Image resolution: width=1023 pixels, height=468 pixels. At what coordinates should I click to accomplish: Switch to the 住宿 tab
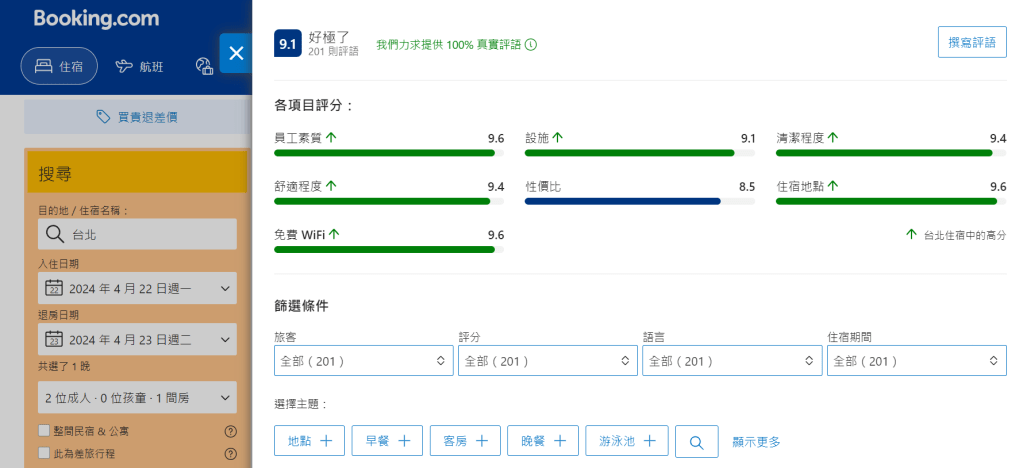tap(59, 67)
